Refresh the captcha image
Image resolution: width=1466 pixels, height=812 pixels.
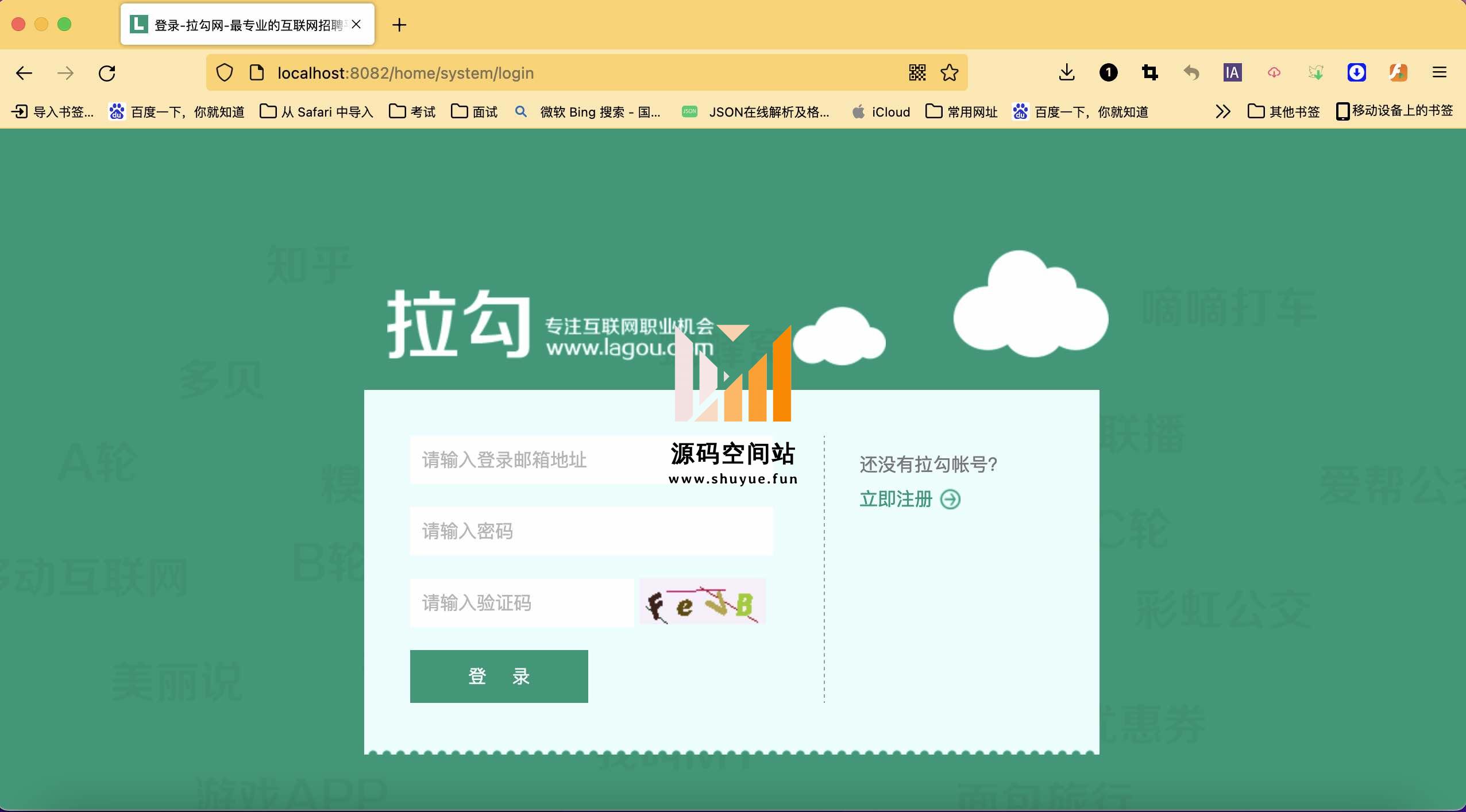(x=703, y=601)
